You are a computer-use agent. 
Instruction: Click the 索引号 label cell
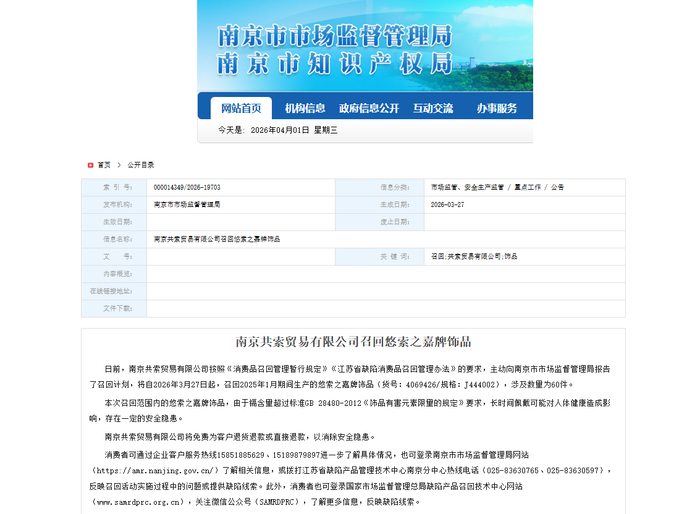(x=114, y=188)
